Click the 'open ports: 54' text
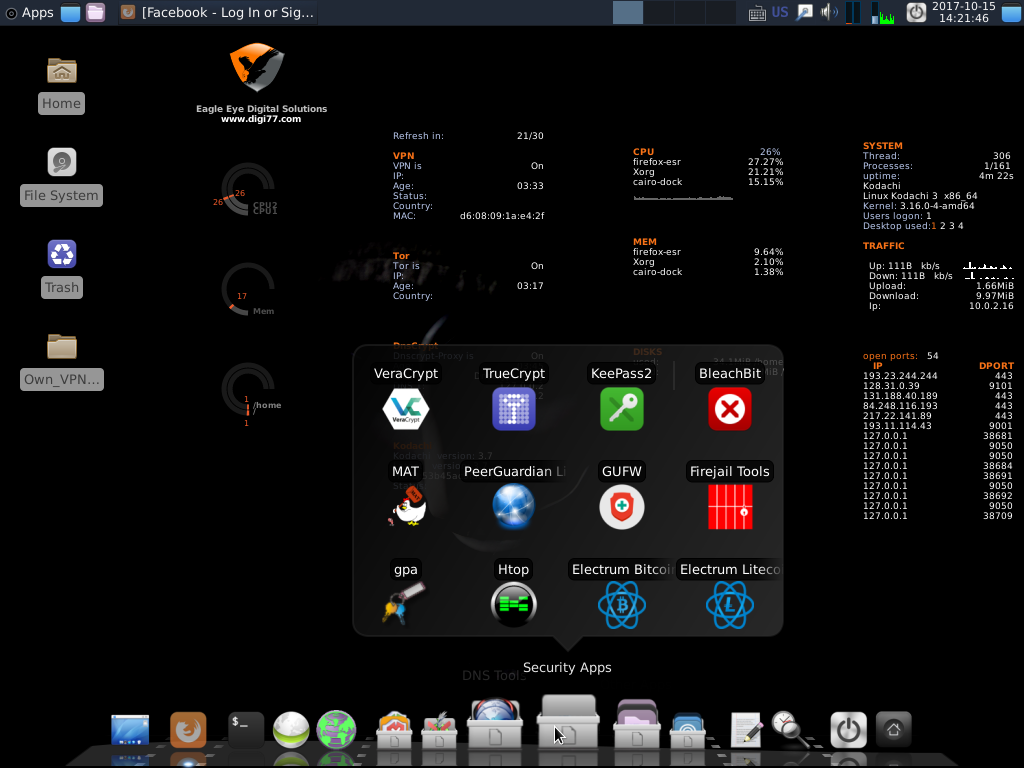The image size is (1024, 768). coord(901,356)
